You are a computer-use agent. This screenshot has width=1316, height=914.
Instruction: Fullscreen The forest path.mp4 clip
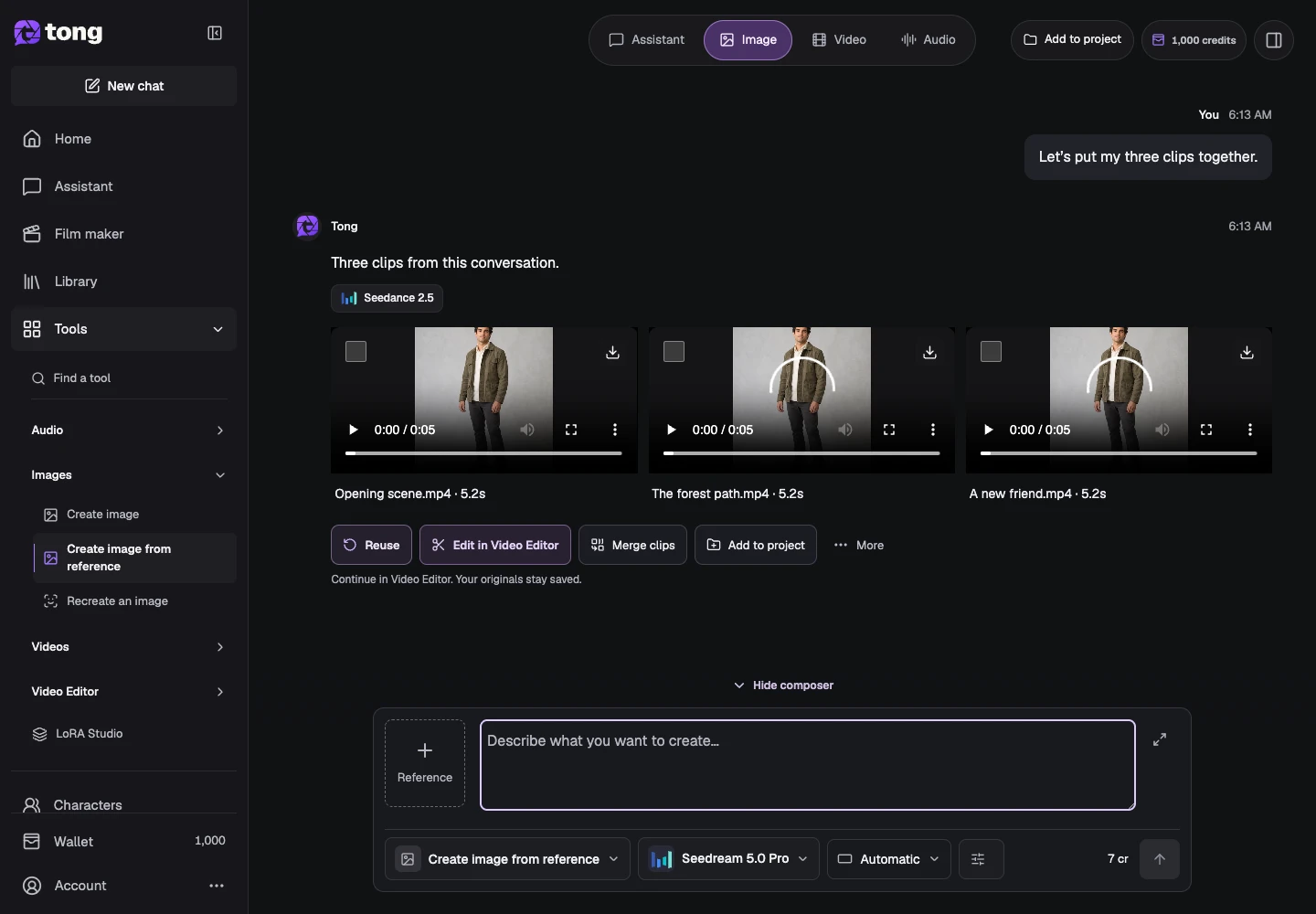click(889, 430)
